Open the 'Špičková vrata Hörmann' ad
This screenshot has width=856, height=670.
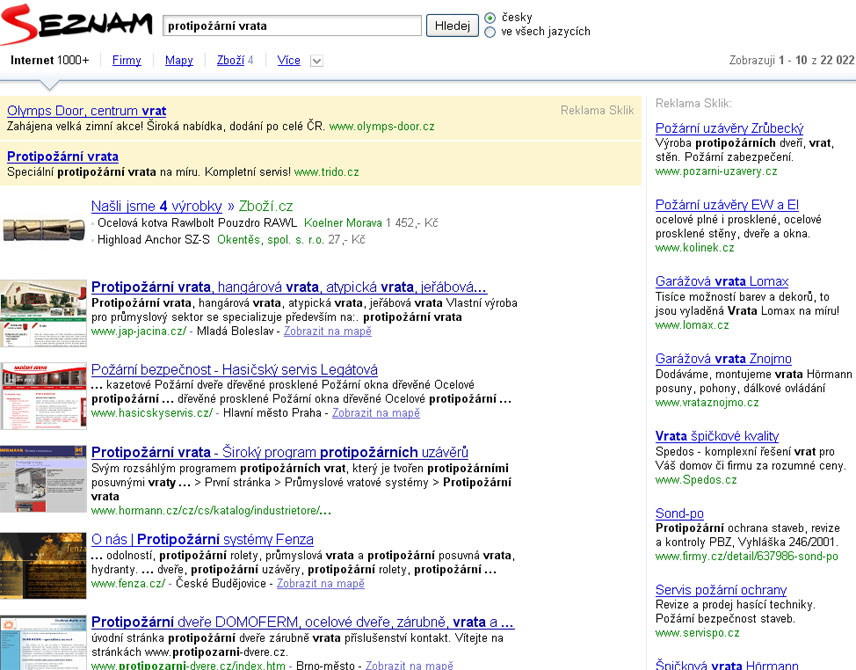pos(727,665)
